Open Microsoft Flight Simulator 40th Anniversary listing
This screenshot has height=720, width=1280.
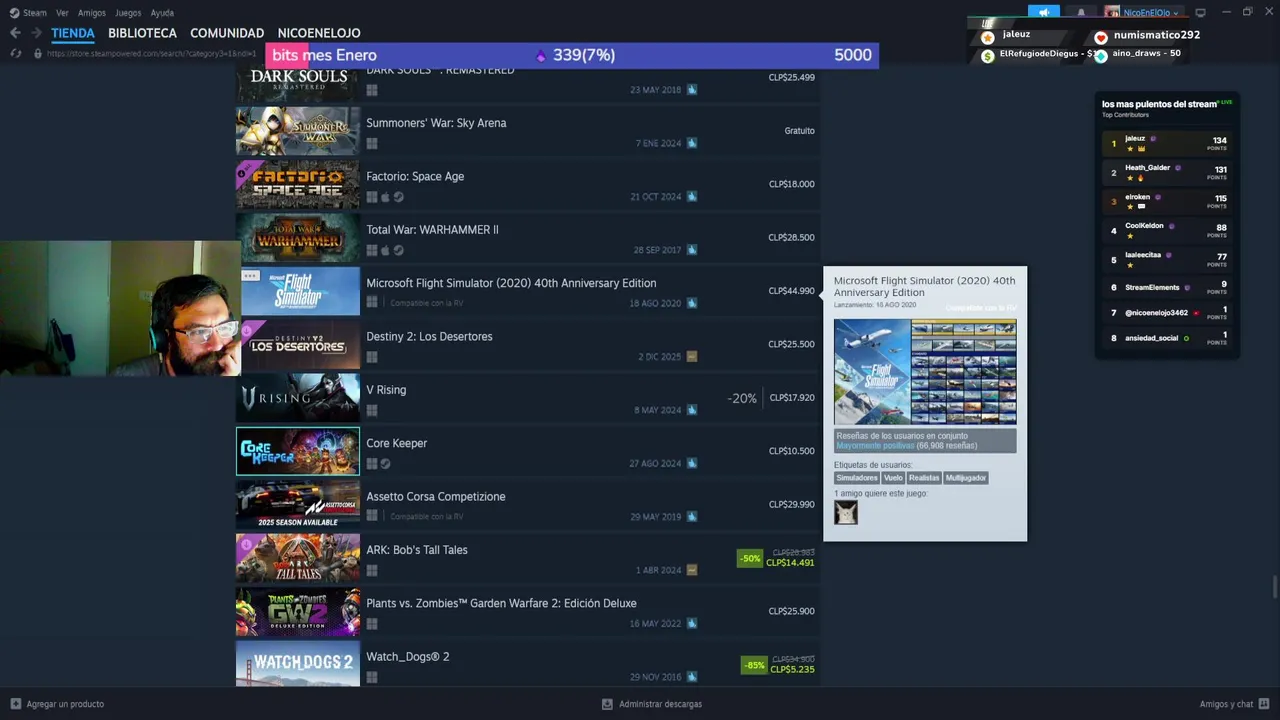tap(527, 291)
